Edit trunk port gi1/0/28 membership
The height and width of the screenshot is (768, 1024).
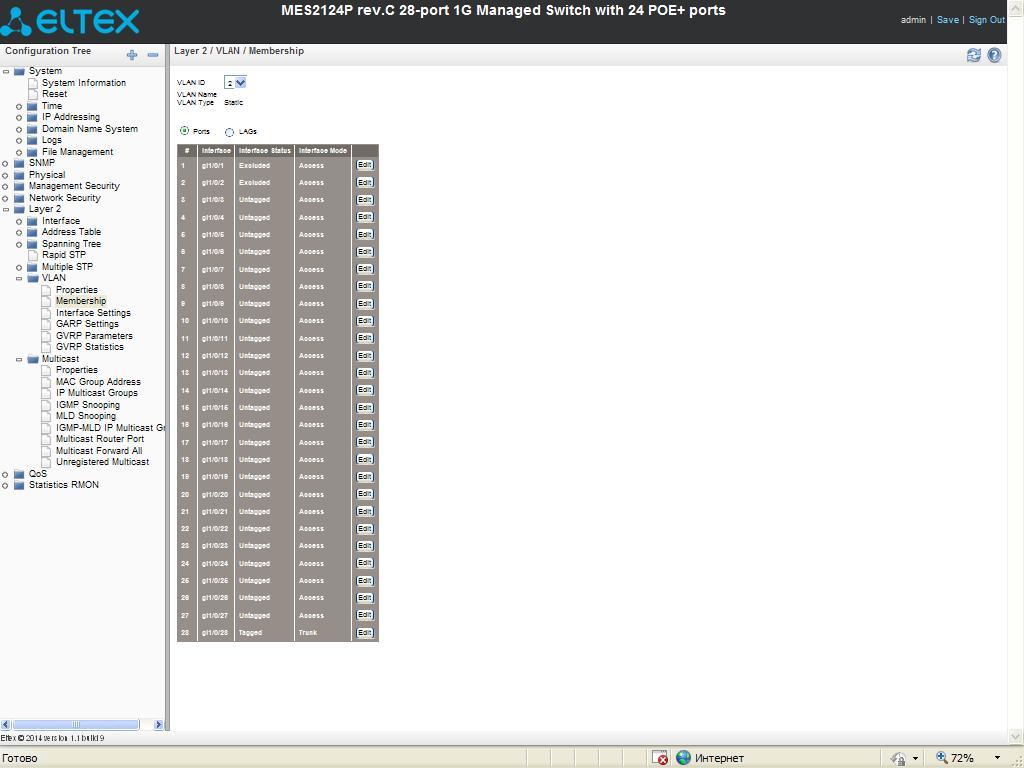(364, 632)
